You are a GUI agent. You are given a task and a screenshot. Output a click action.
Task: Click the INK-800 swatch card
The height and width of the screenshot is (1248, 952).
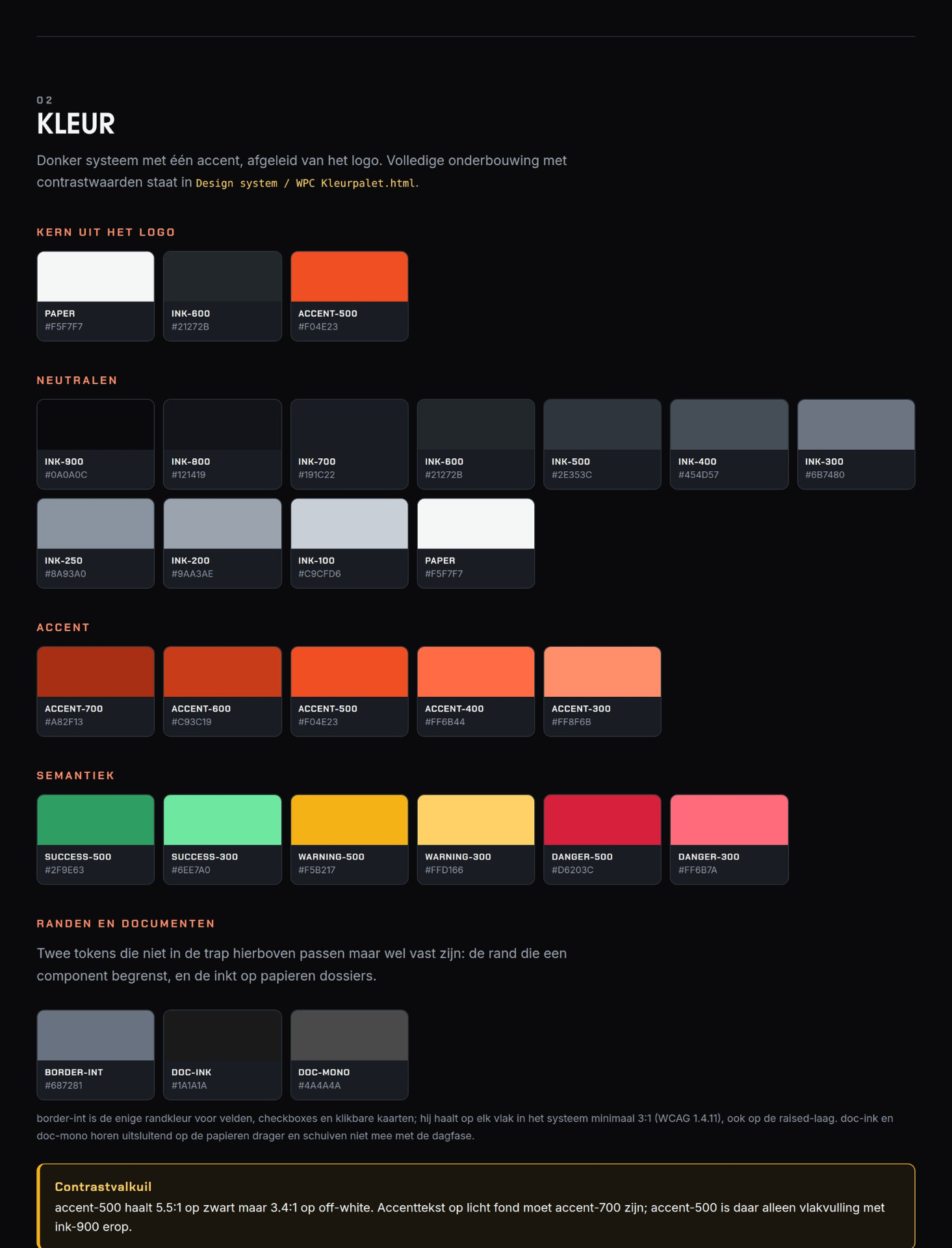[x=222, y=444]
